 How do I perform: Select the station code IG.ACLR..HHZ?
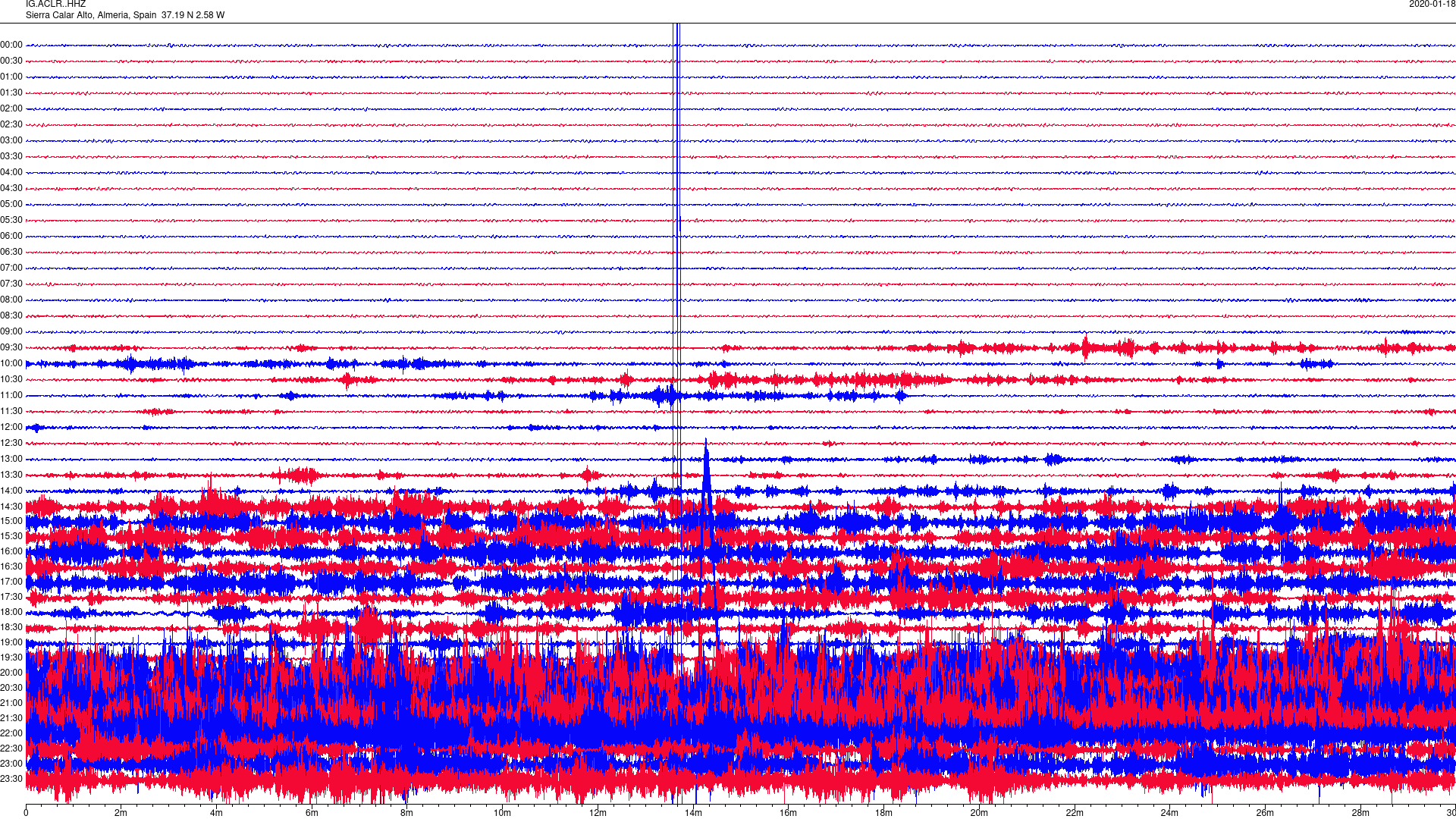pos(55,5)
